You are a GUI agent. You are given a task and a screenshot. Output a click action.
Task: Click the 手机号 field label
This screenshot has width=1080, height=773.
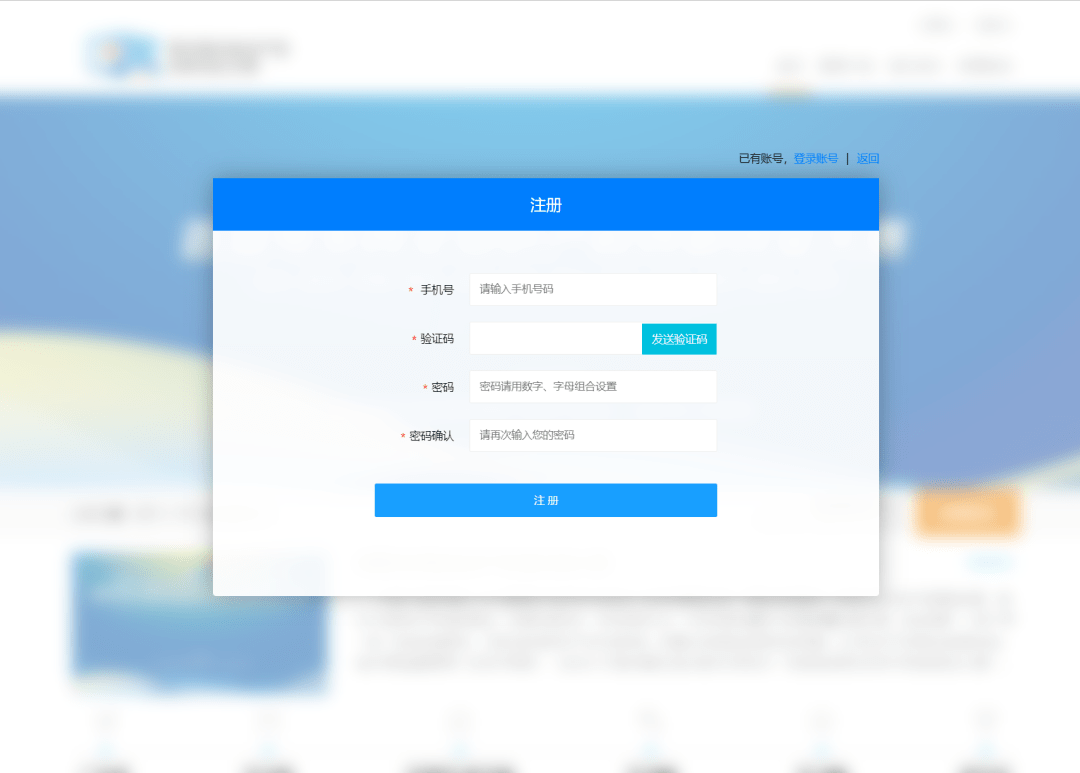point(436,290)
